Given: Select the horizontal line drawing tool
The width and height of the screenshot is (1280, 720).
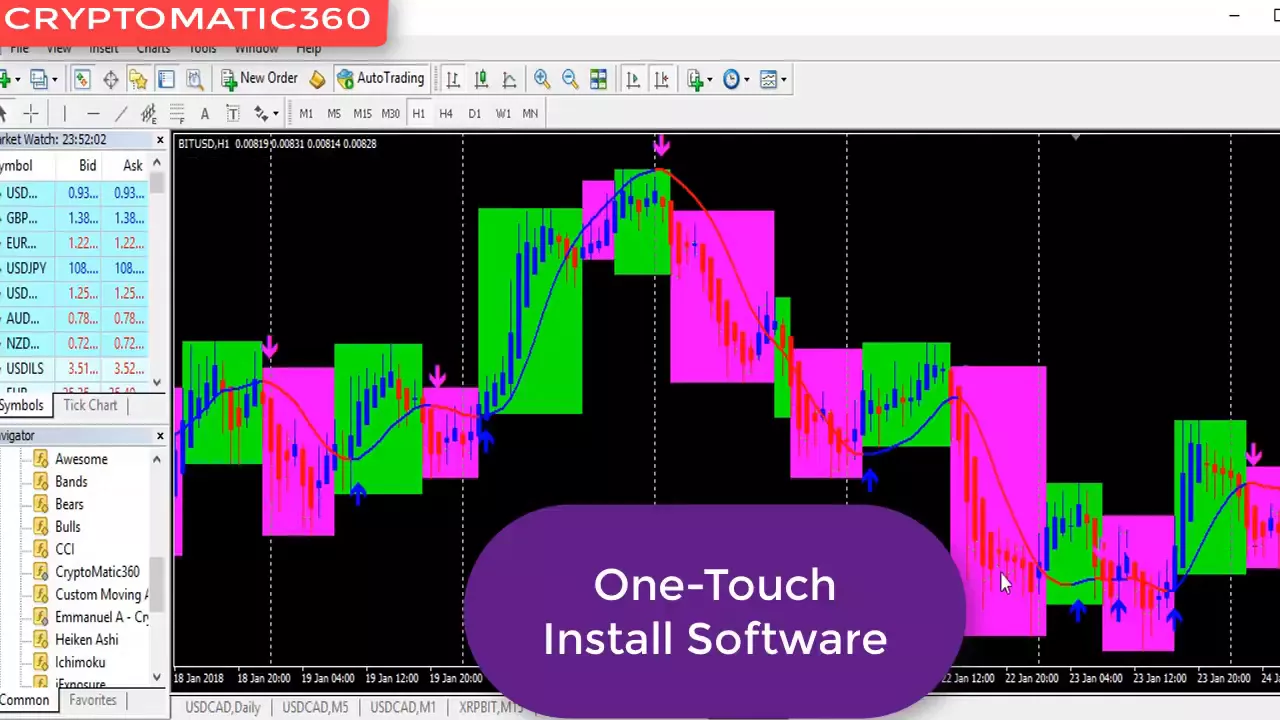Looking at the screenshot, I should click(93, 113).
